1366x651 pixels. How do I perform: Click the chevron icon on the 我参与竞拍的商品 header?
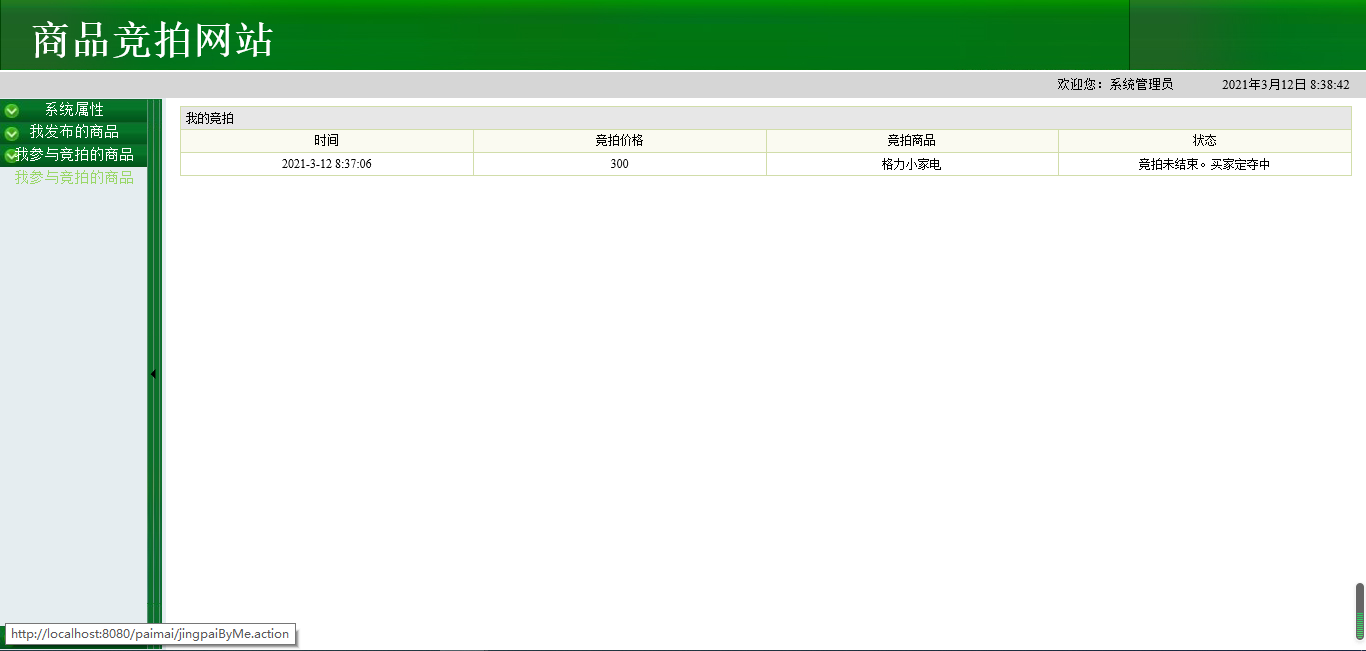[12, 155]
